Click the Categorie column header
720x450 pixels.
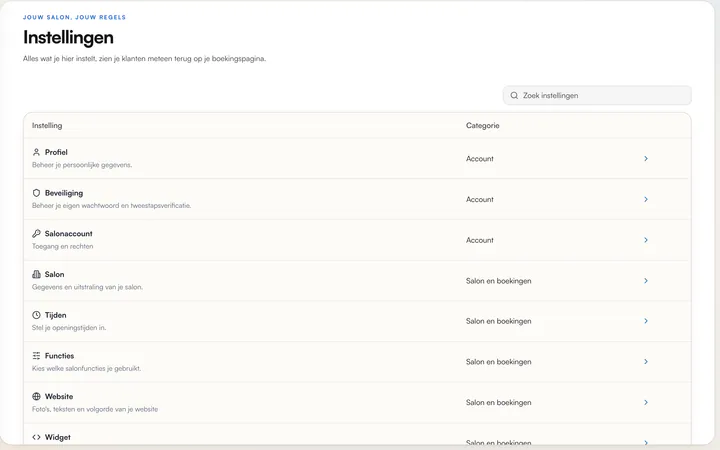point(483,125)
